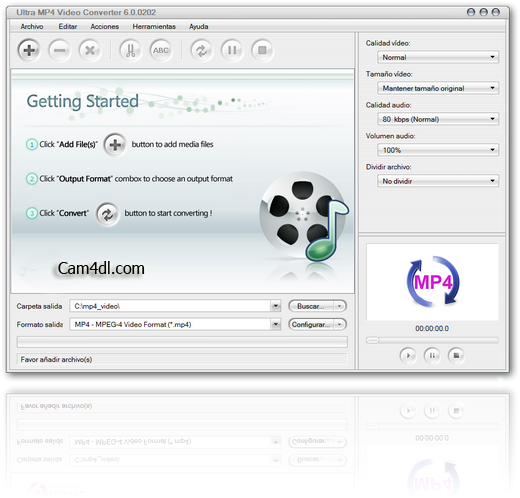The width and height of the screenshot is (520, 498).
Task: Close the Ultra MP4 Video Converter window
Action: [x=496, y=12]
